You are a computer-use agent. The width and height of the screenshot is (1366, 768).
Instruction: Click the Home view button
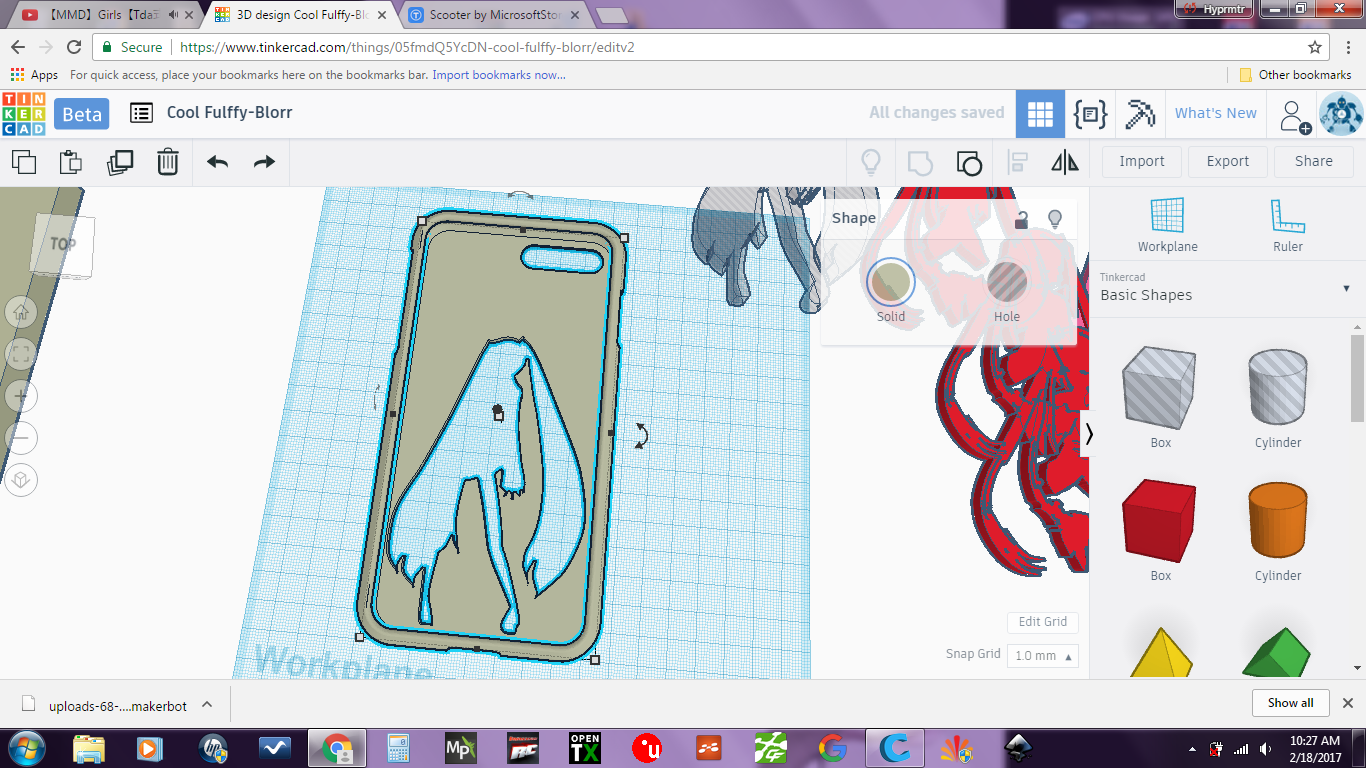click(21, 312)
